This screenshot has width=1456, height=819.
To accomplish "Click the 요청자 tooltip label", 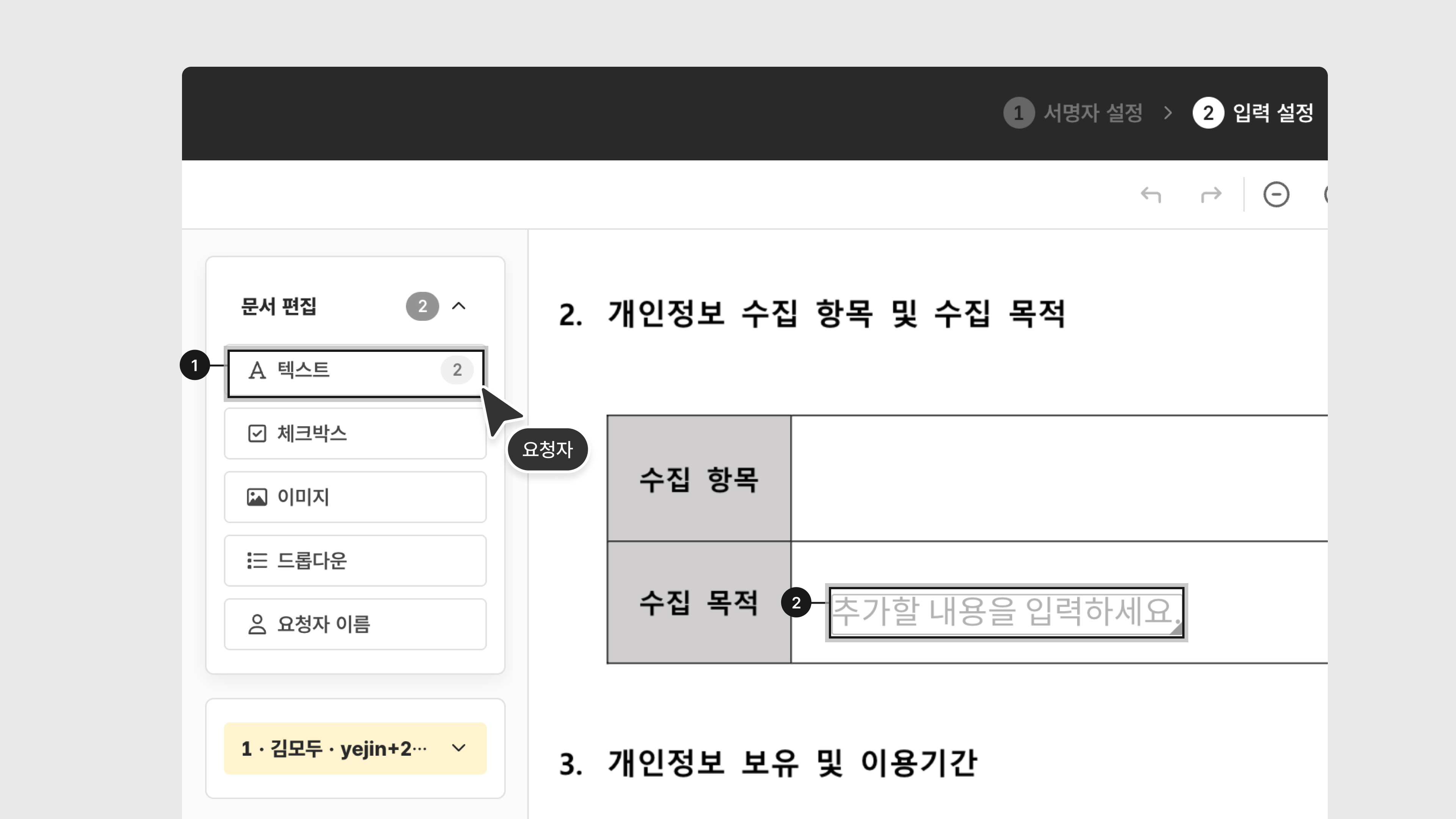I will [547, 450].
